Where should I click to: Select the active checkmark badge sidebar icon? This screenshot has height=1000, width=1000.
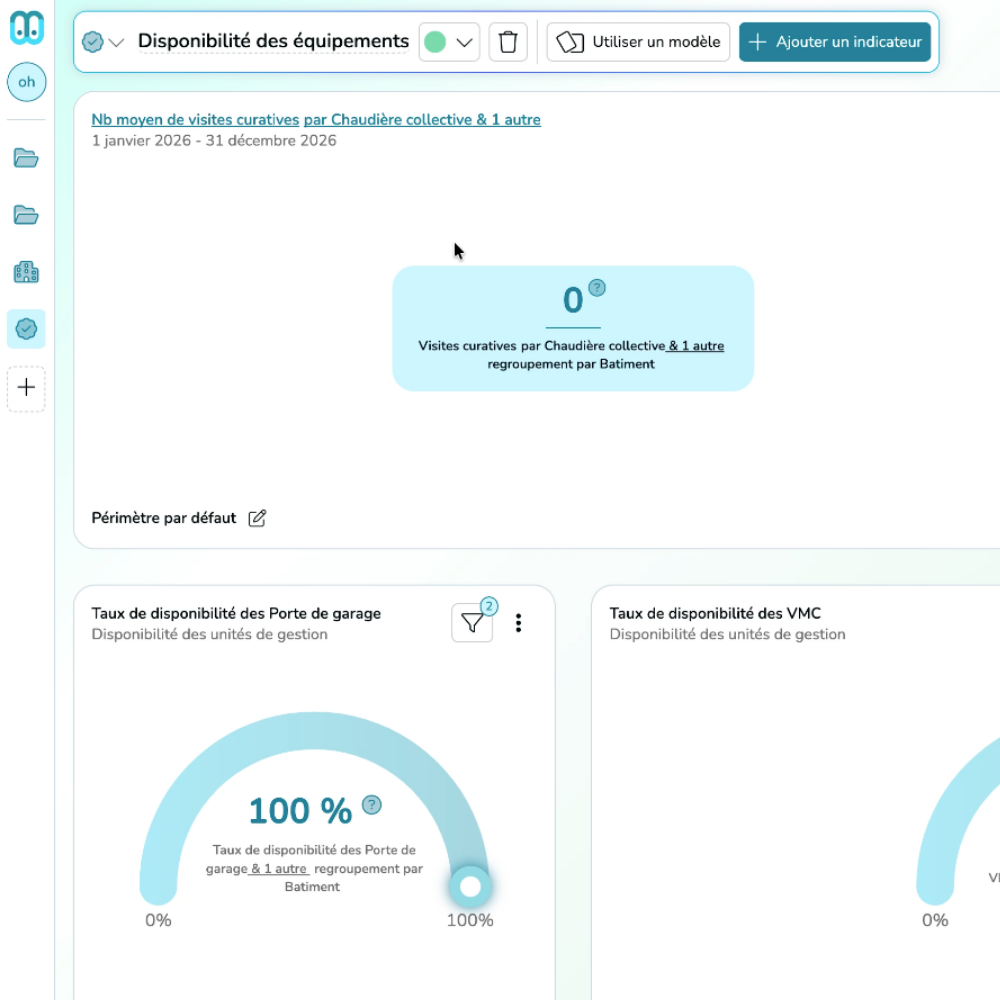click(26, 329)
